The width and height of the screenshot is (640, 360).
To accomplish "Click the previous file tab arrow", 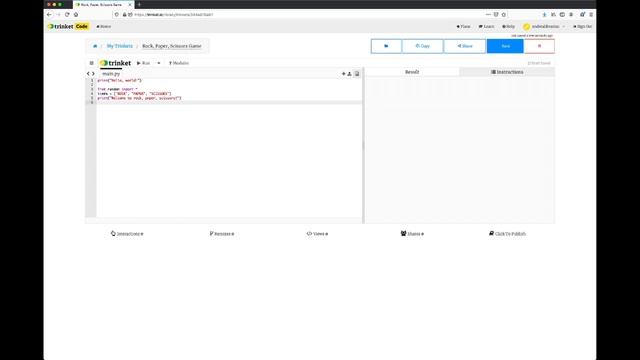I will coord(88,74).
